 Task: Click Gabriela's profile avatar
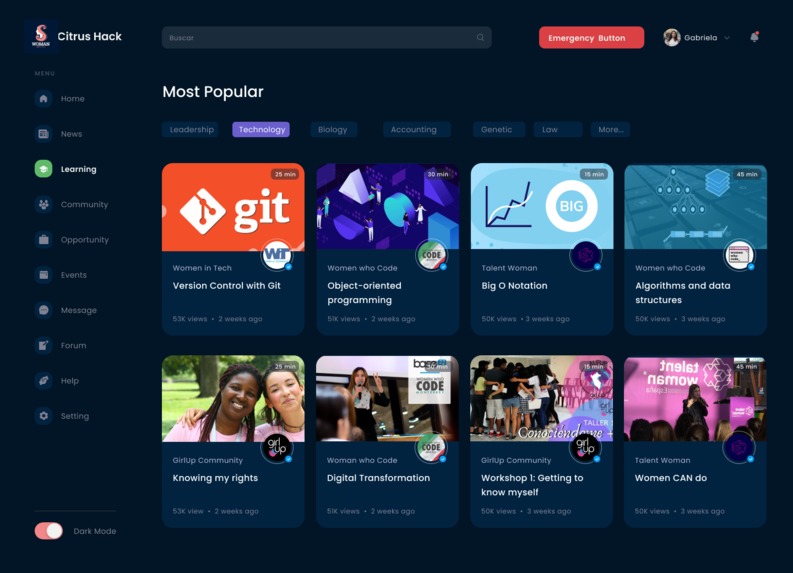tap(672, 37)
